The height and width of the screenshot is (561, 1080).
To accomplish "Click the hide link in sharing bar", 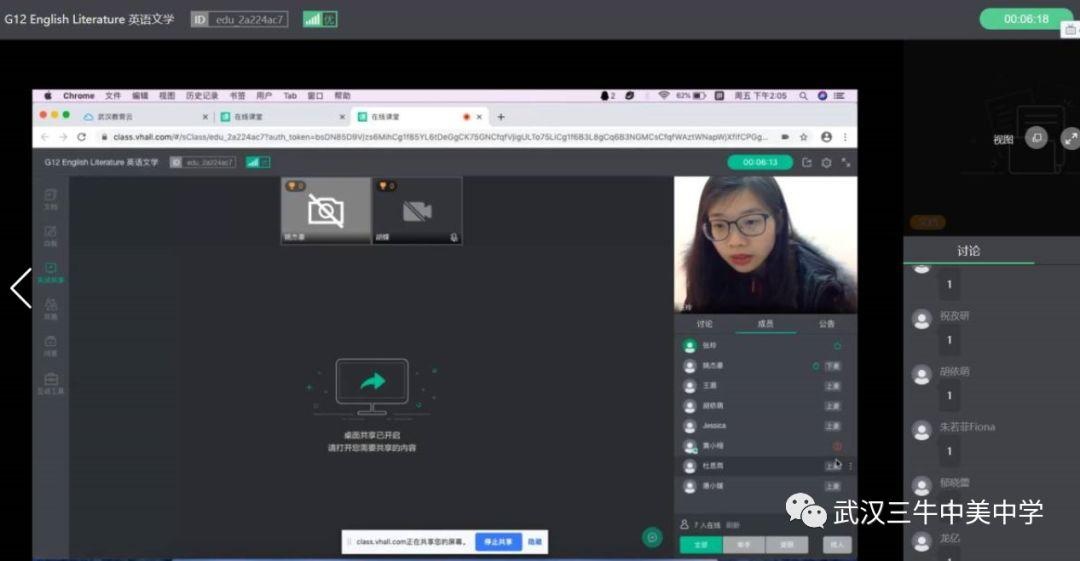I will [534, 542].
